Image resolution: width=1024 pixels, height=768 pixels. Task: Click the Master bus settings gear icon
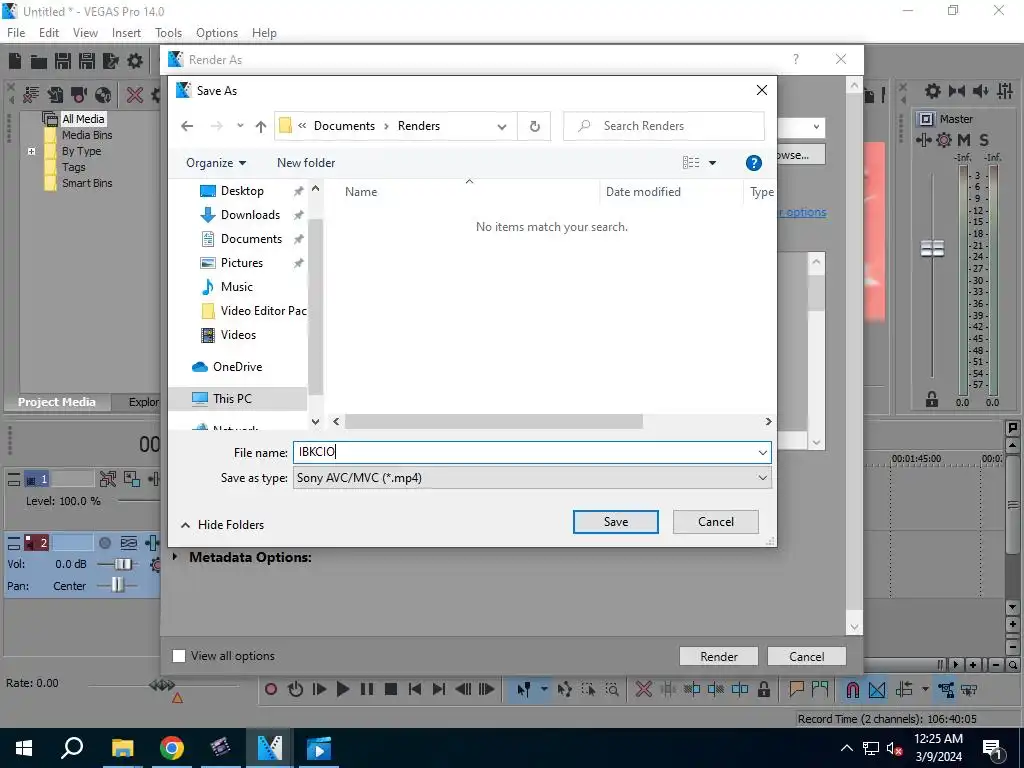[x=944, y=140]
